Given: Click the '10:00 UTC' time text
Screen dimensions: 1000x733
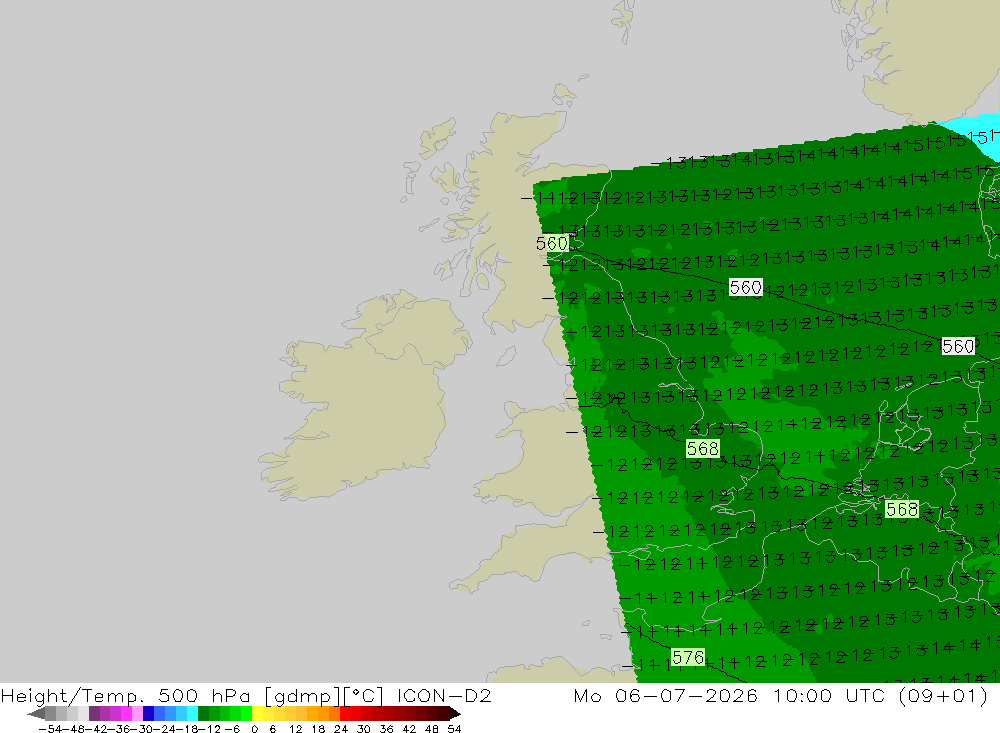Looking at the screenshot, I should tap(830, 695).
